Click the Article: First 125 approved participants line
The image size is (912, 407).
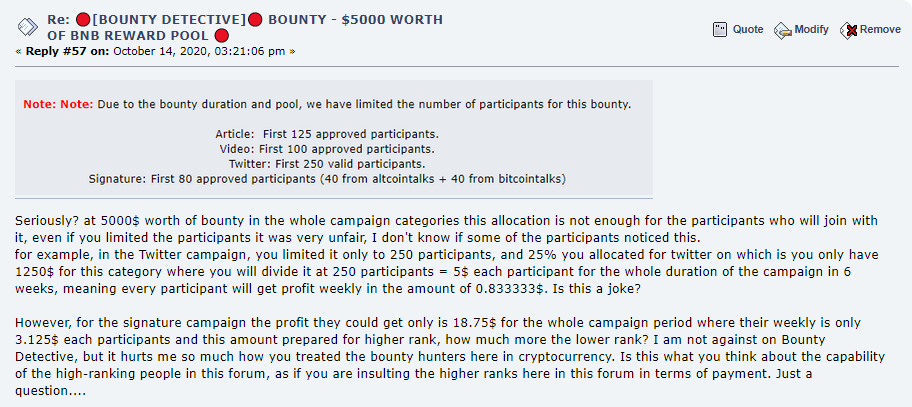(327, 134)
